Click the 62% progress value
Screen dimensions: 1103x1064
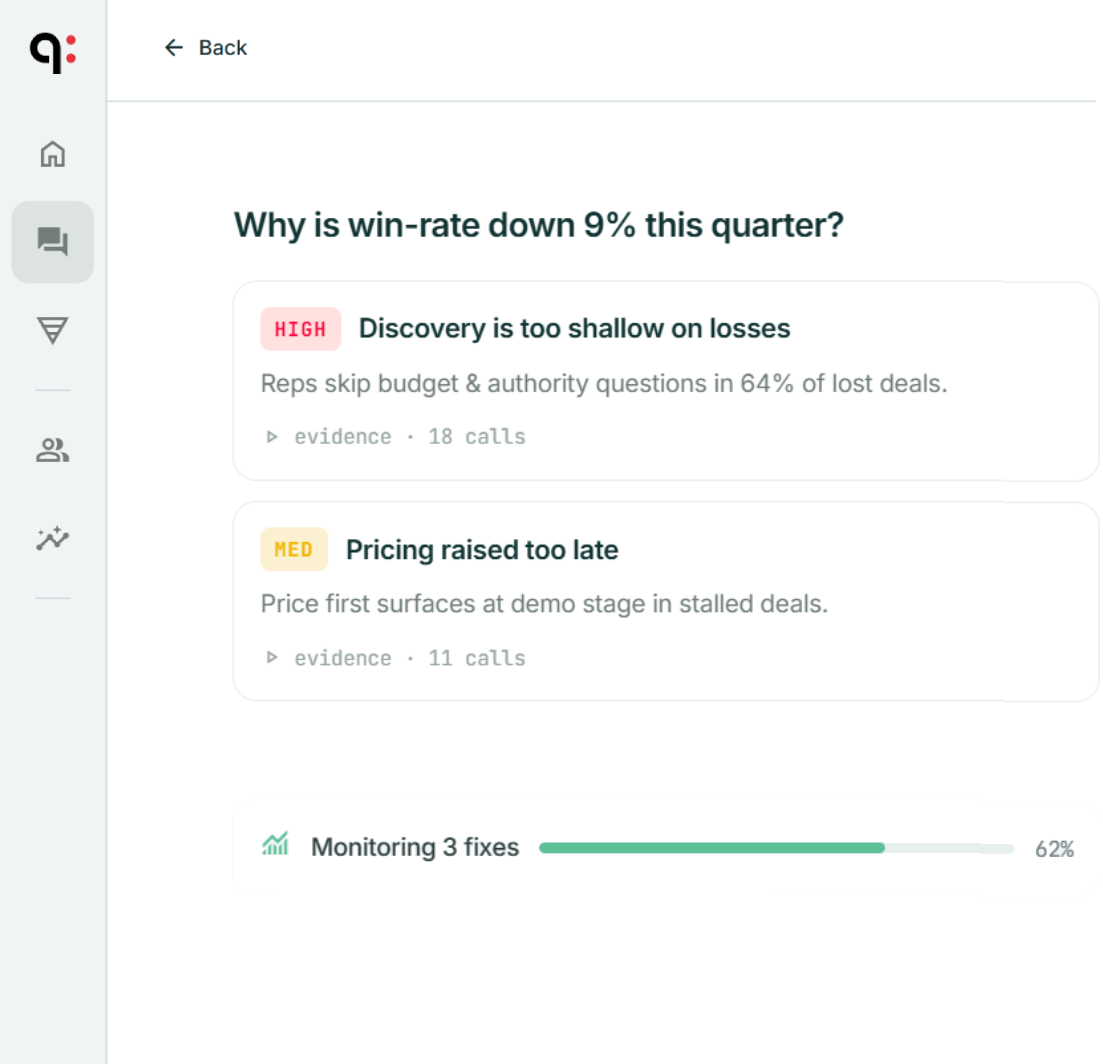click(x=1054, y=849)
